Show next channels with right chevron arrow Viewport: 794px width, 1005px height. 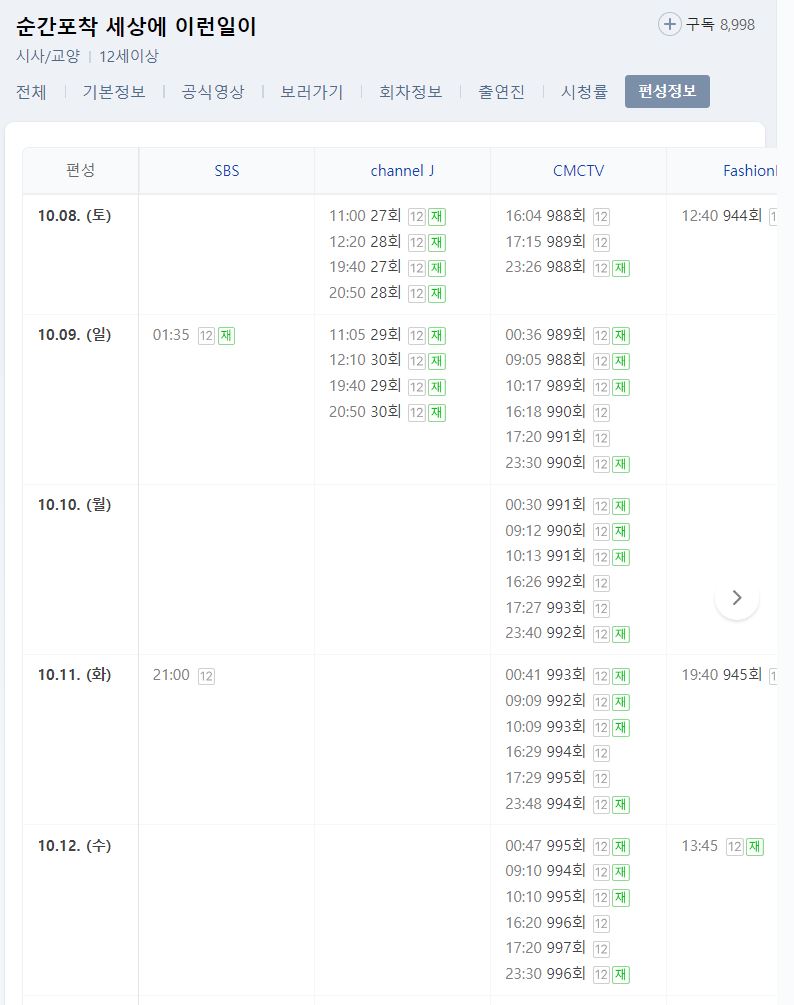point(737,597)
